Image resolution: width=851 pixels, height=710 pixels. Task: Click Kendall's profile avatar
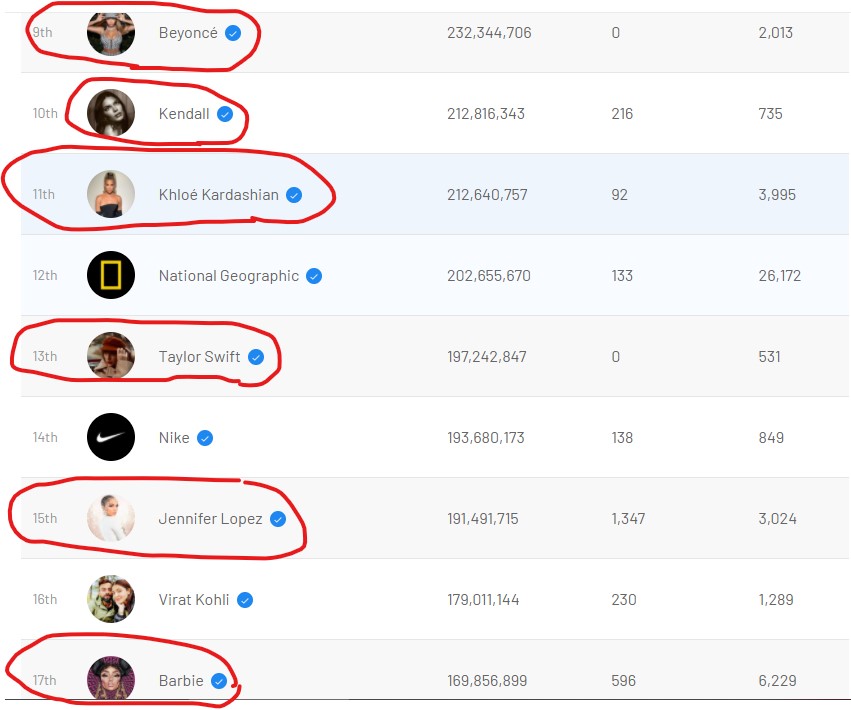coord(110,113)
